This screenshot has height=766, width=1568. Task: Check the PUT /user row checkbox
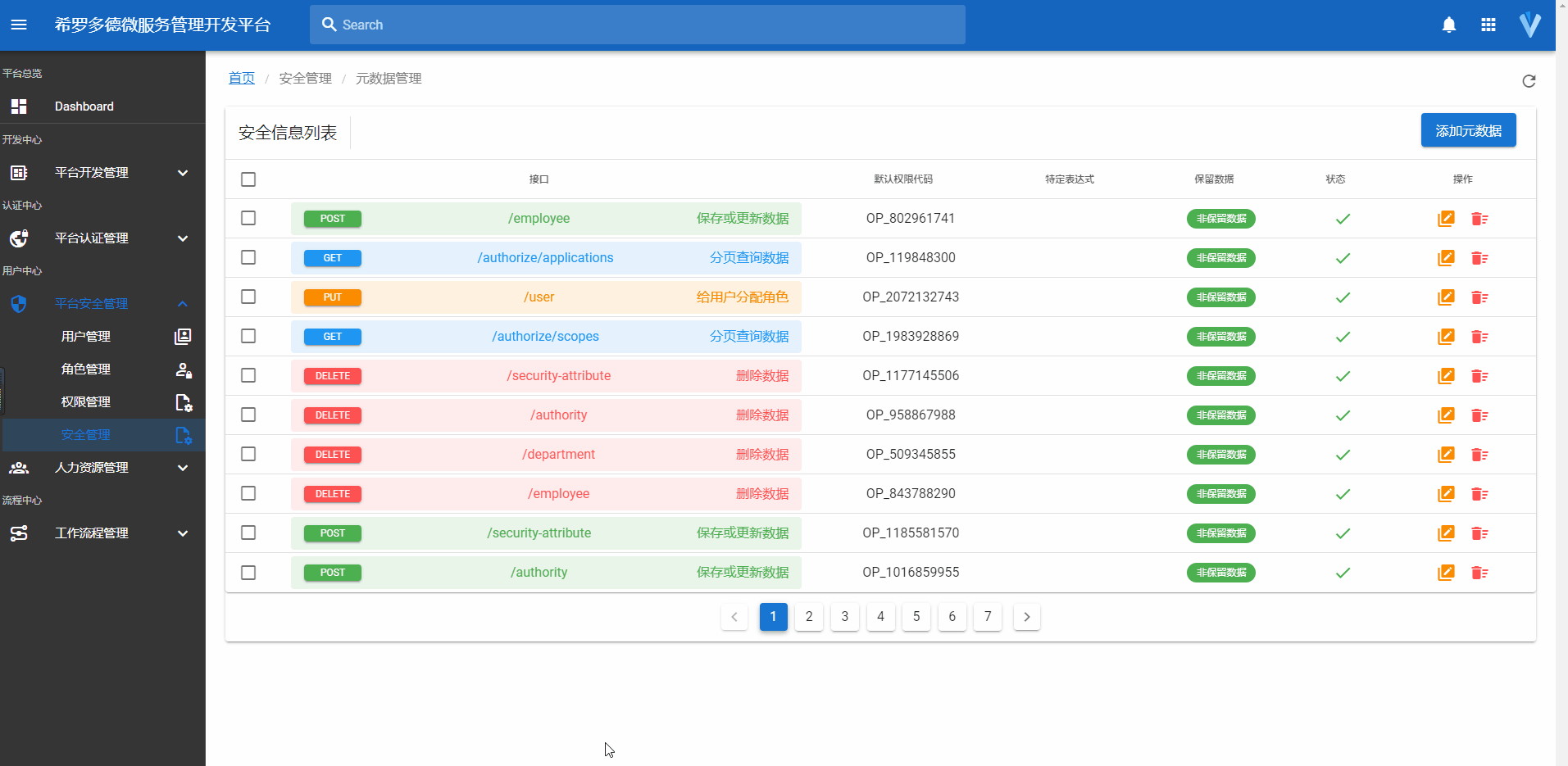(248, 297)
